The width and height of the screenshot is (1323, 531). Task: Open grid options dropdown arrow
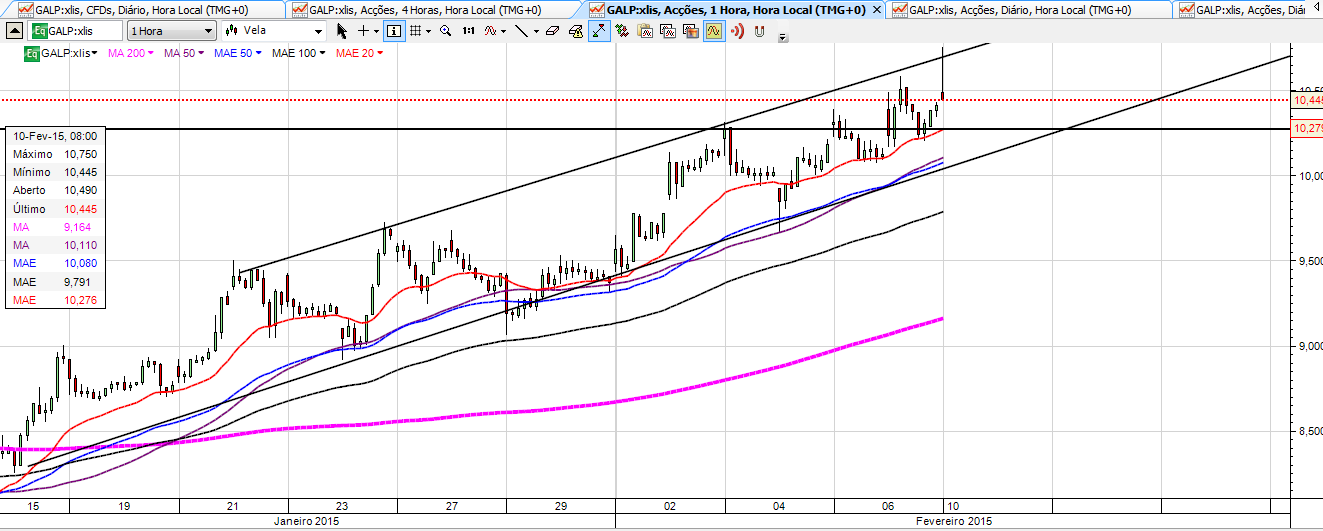pyautogui.click(x=428, y=31)
